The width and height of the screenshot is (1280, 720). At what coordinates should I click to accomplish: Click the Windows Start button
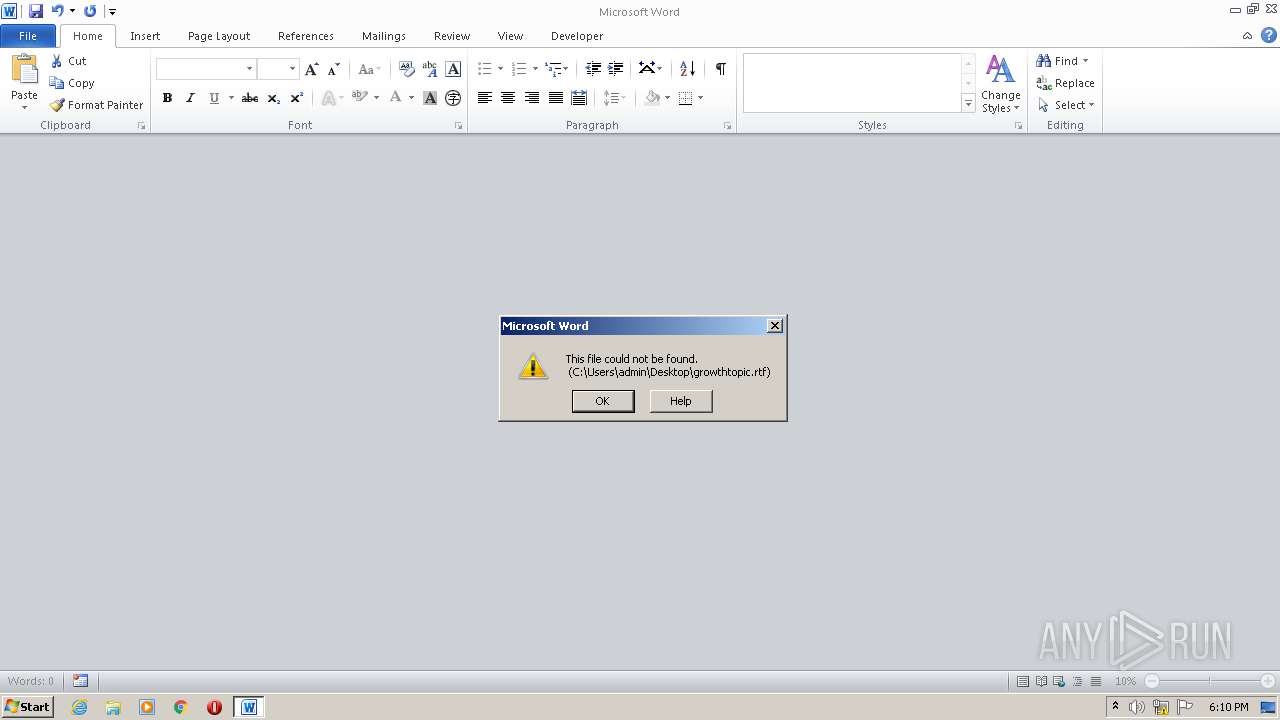click(27, 707)
